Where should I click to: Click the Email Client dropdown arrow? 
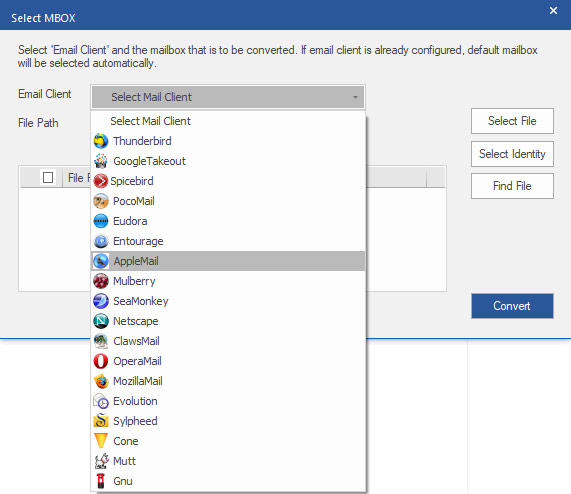click(355, 97)
